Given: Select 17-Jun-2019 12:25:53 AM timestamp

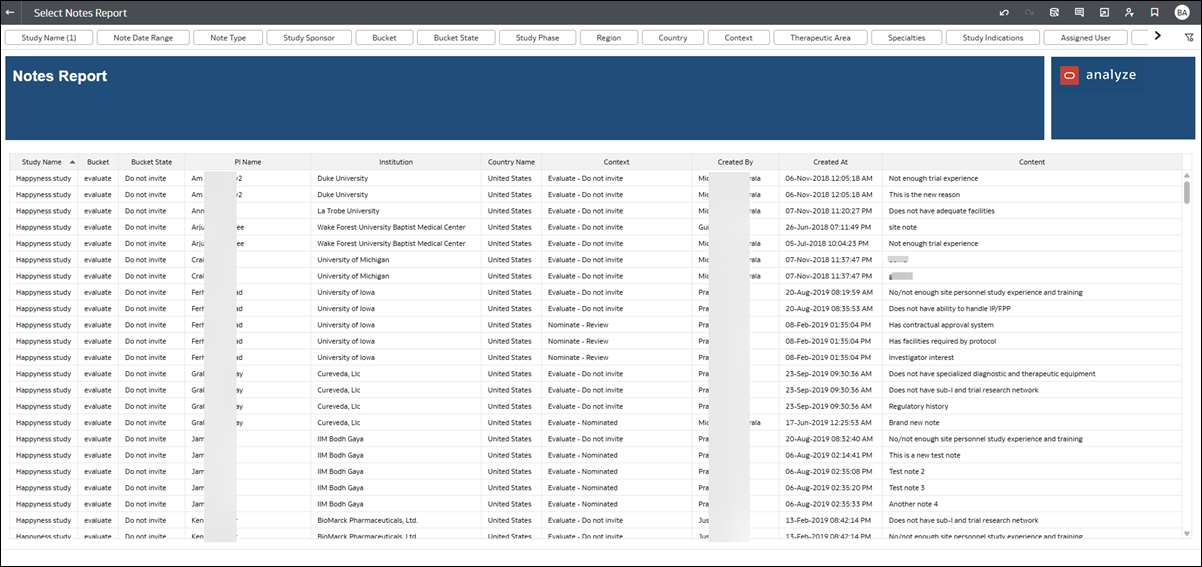Looking at the screenshot, I should tap(830, 422).
